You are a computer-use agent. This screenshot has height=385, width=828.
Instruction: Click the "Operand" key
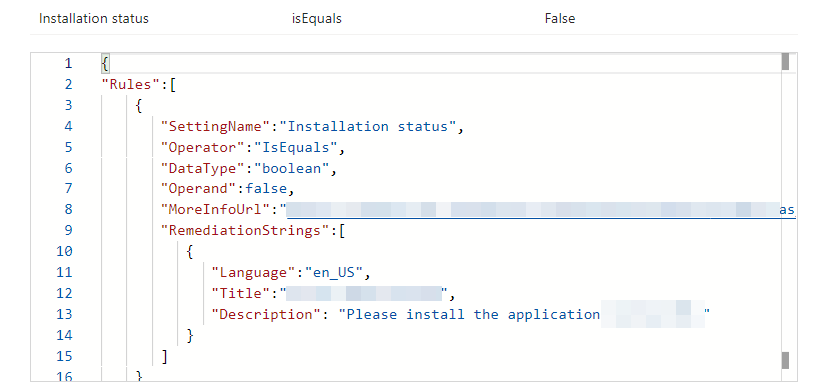[x=199, y=189]
